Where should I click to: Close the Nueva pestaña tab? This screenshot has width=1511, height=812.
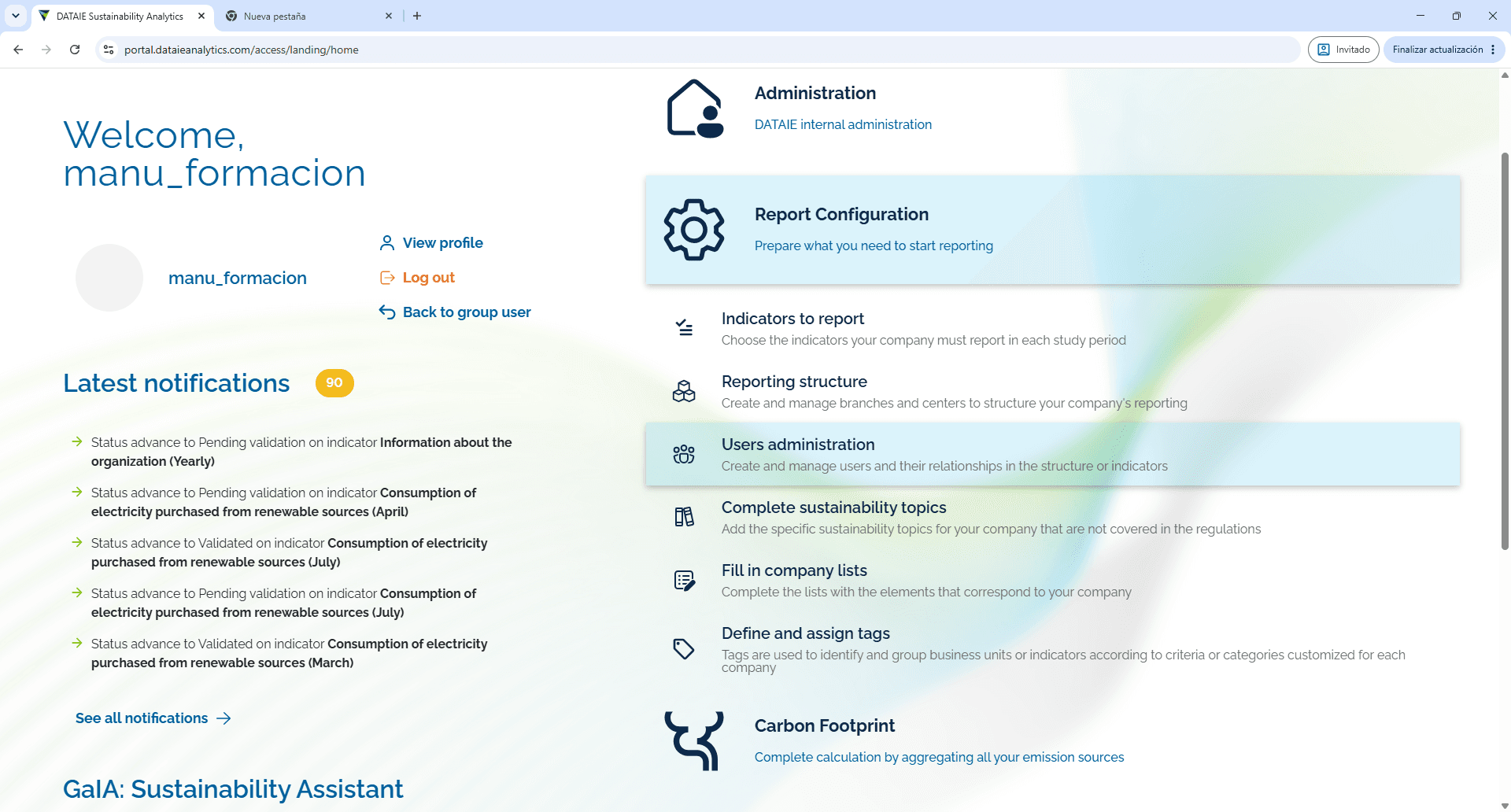389,16
